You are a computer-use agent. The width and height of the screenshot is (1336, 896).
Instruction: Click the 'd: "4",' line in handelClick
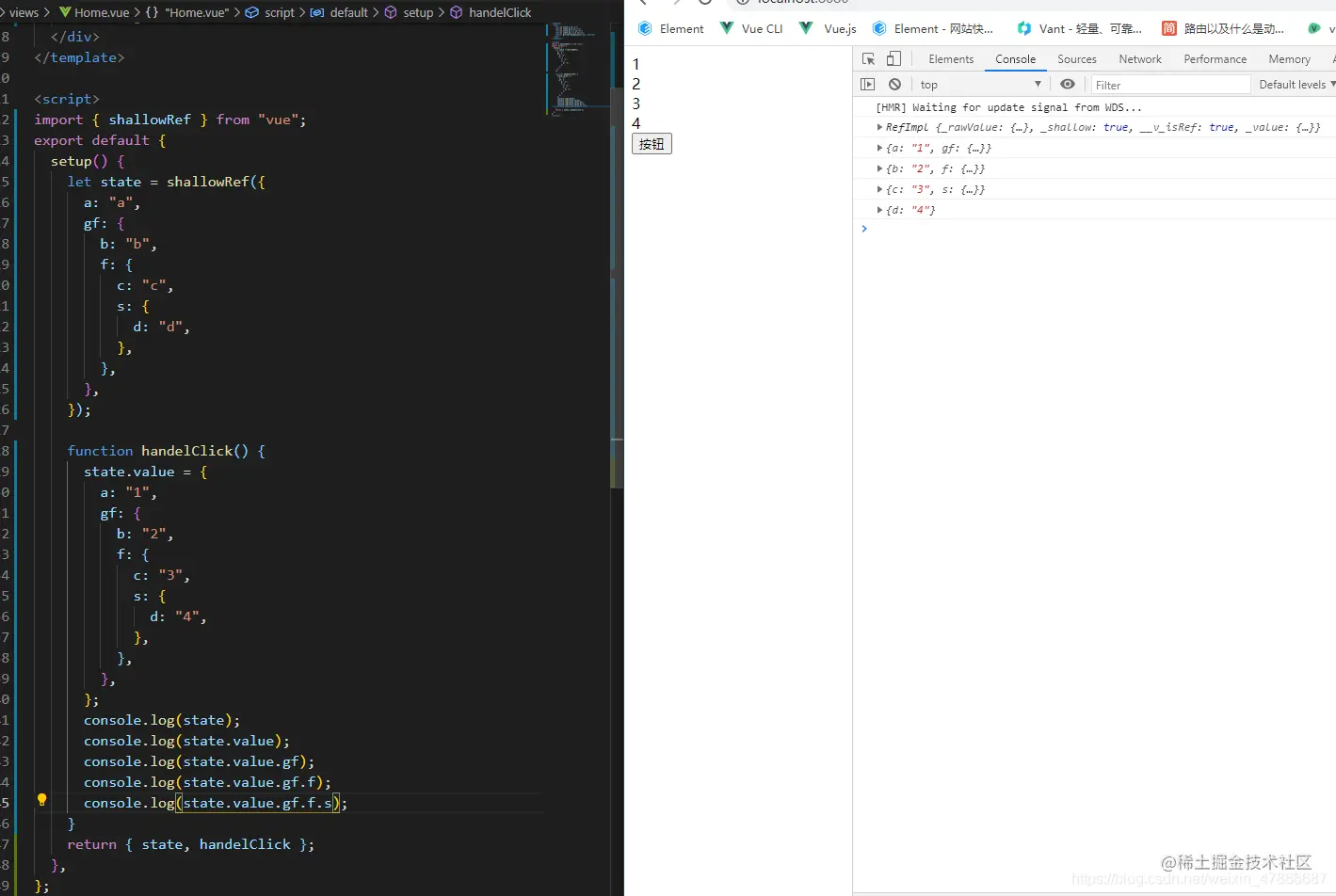tap(178, 616)
